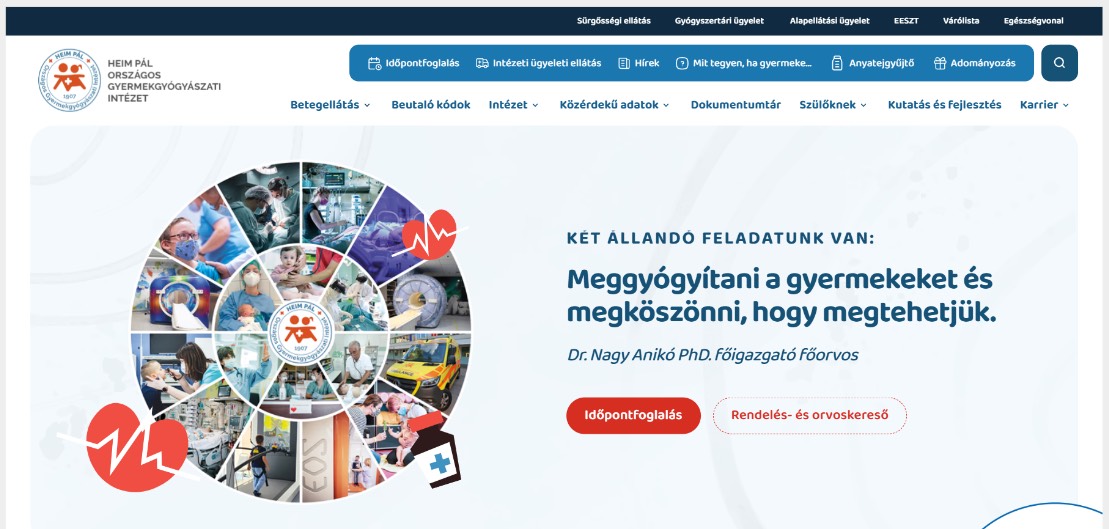1109x529 pixels.
Task: Open the Beutaló kódok menu item
Action: pyautogui.click(x=431, y=105)
